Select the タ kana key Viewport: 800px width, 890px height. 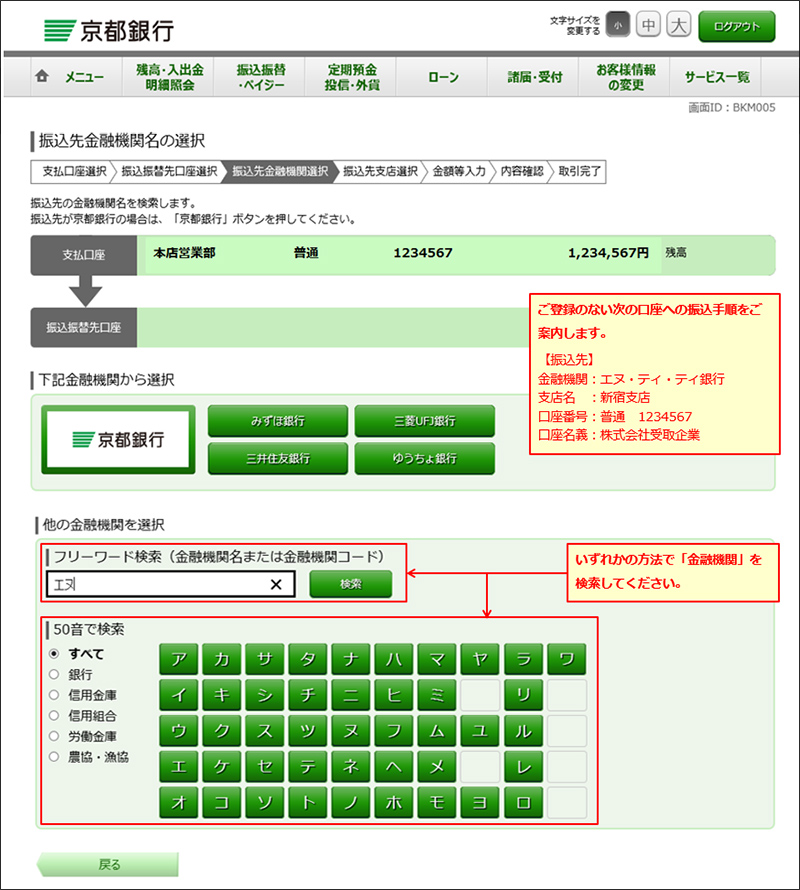click(x=308, y=660)
